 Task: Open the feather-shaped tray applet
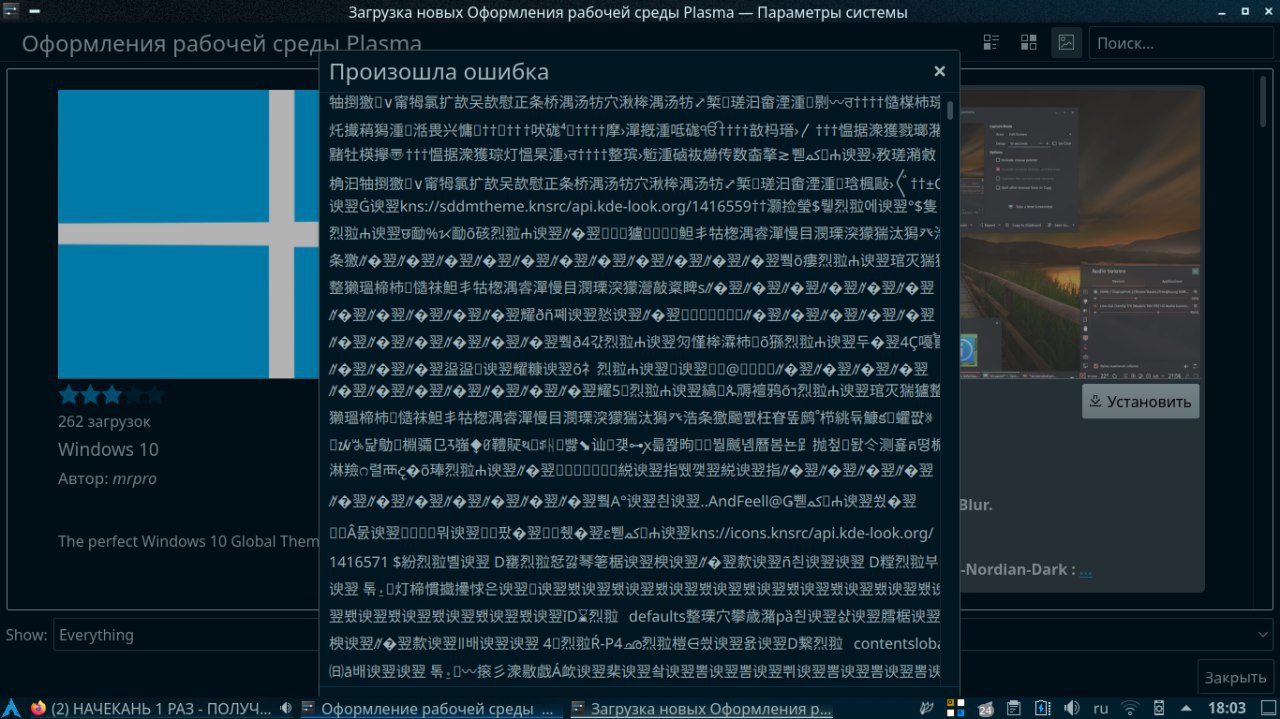[x=929, y=708]
